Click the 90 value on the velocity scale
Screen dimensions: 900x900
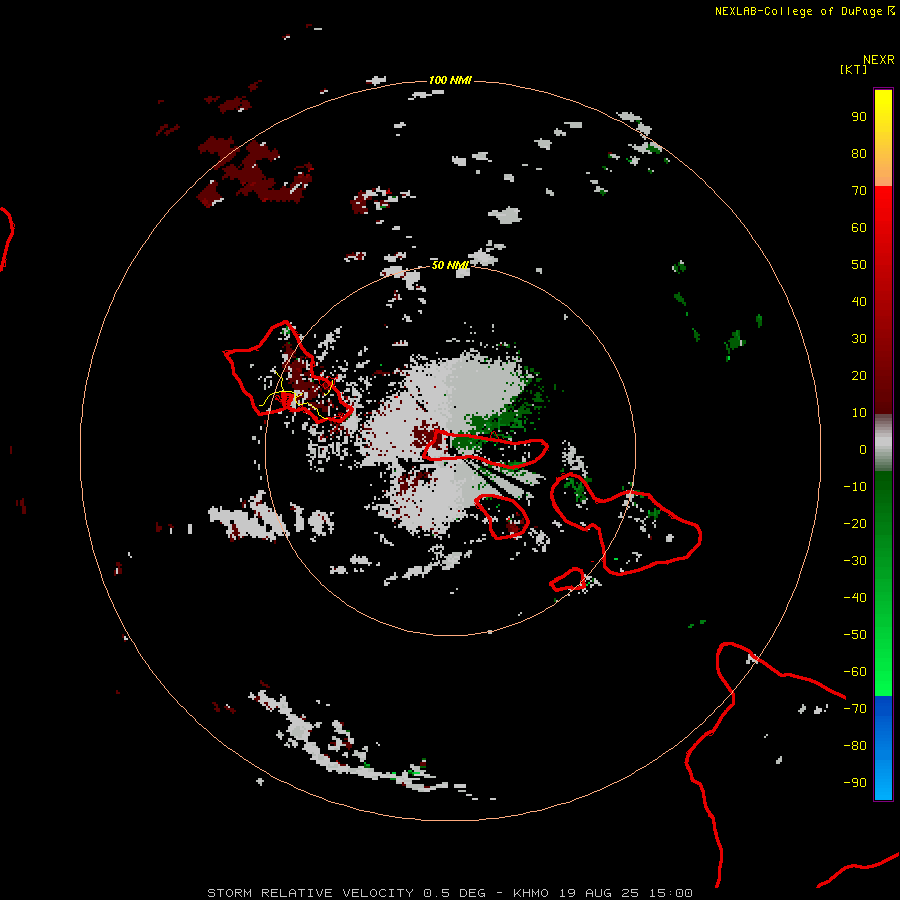pyautogui.click(x=859, y=117)
